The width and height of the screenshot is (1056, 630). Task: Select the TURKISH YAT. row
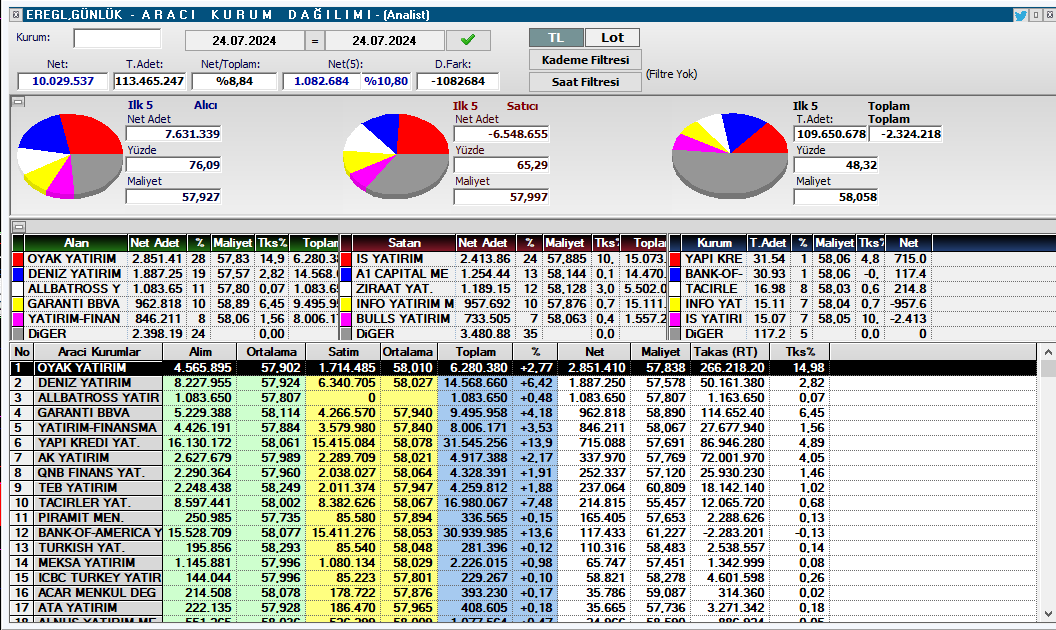pyautogui.click(x=523, y=548)
